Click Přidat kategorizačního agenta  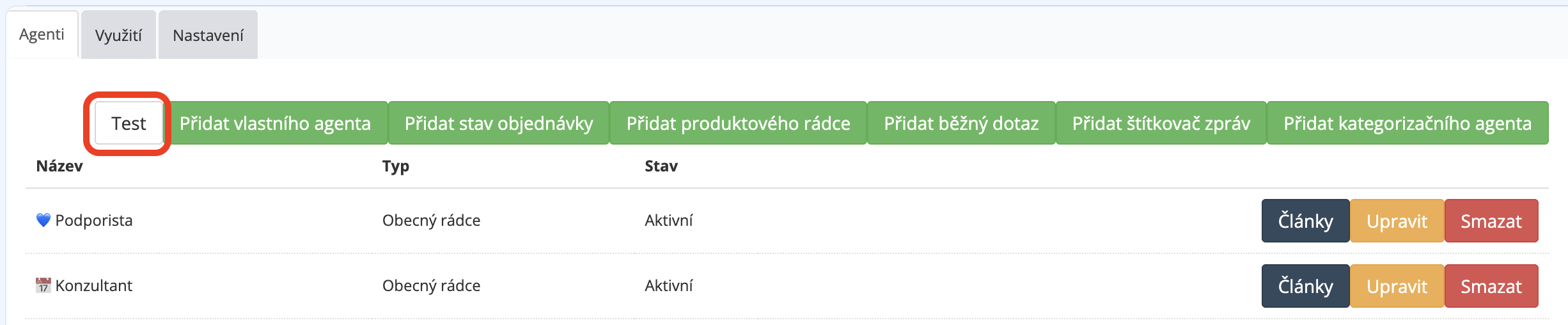1407,123
